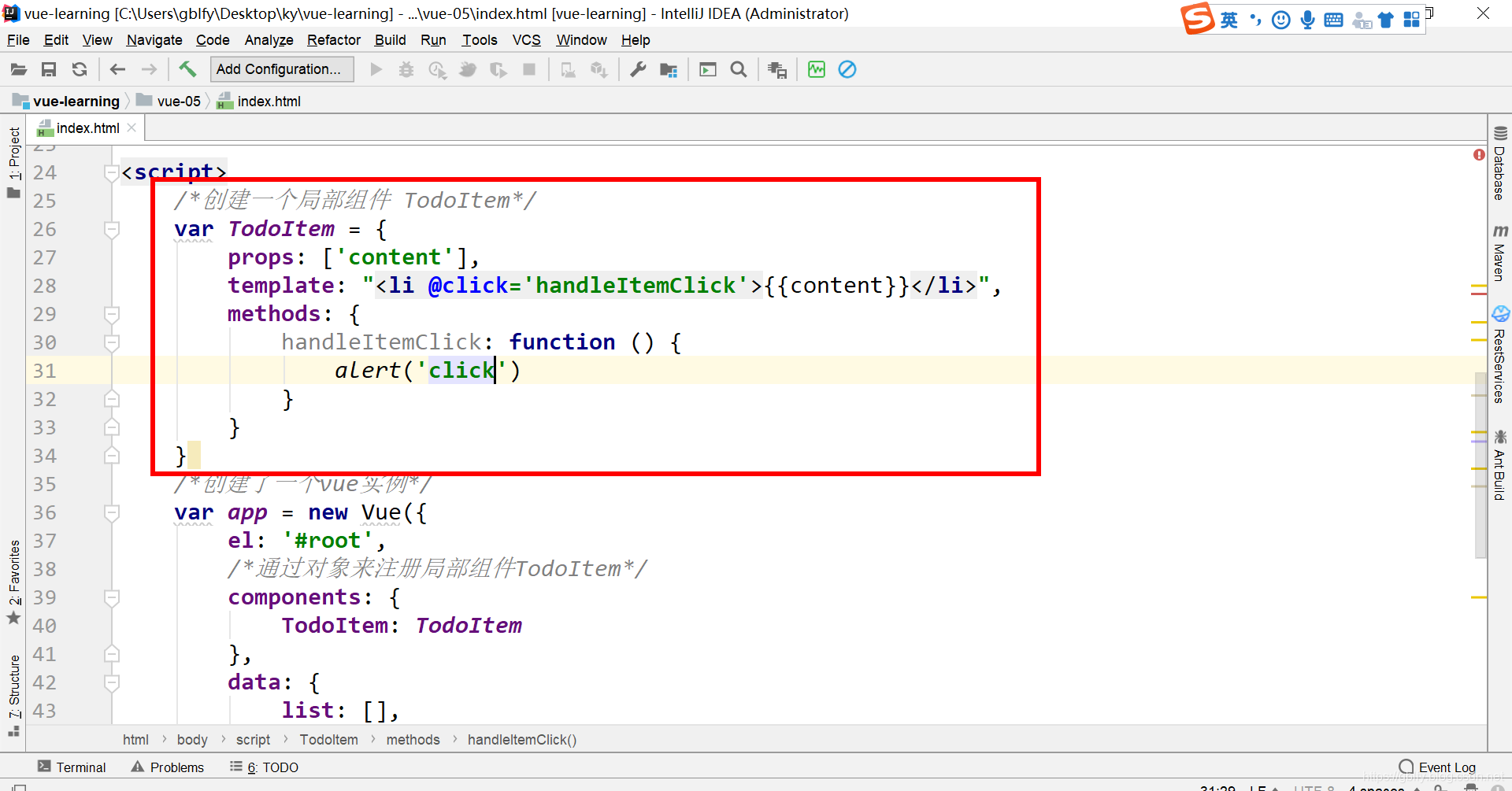The width and height of the screenshot is (1512, 791).
Task: Click vue-05 folder in navigation bar
Action: coord(169,102)
